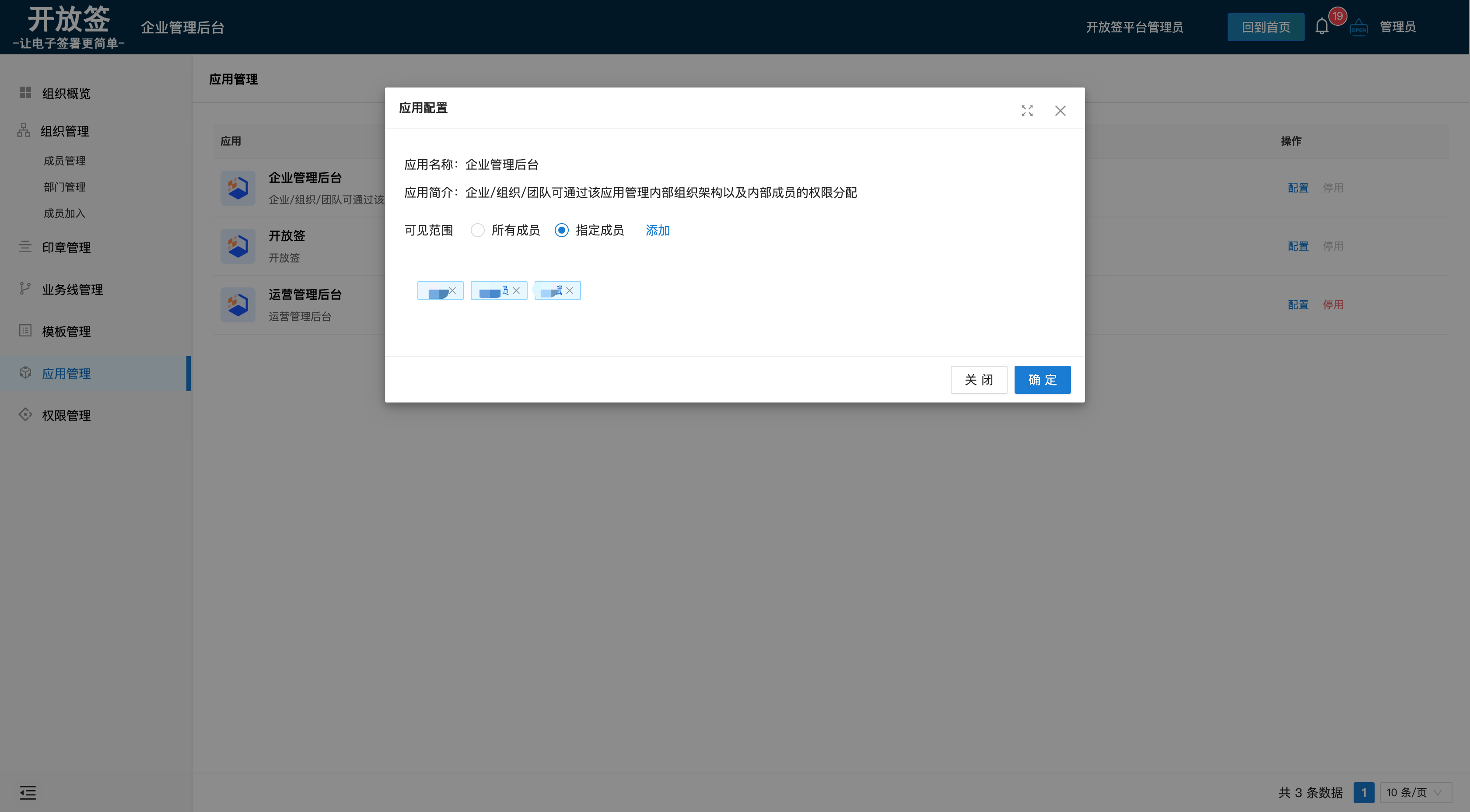This screenshot has width=1470, height=812.
Task: Select the 所有成员 radio button
Action: point(478,230)
